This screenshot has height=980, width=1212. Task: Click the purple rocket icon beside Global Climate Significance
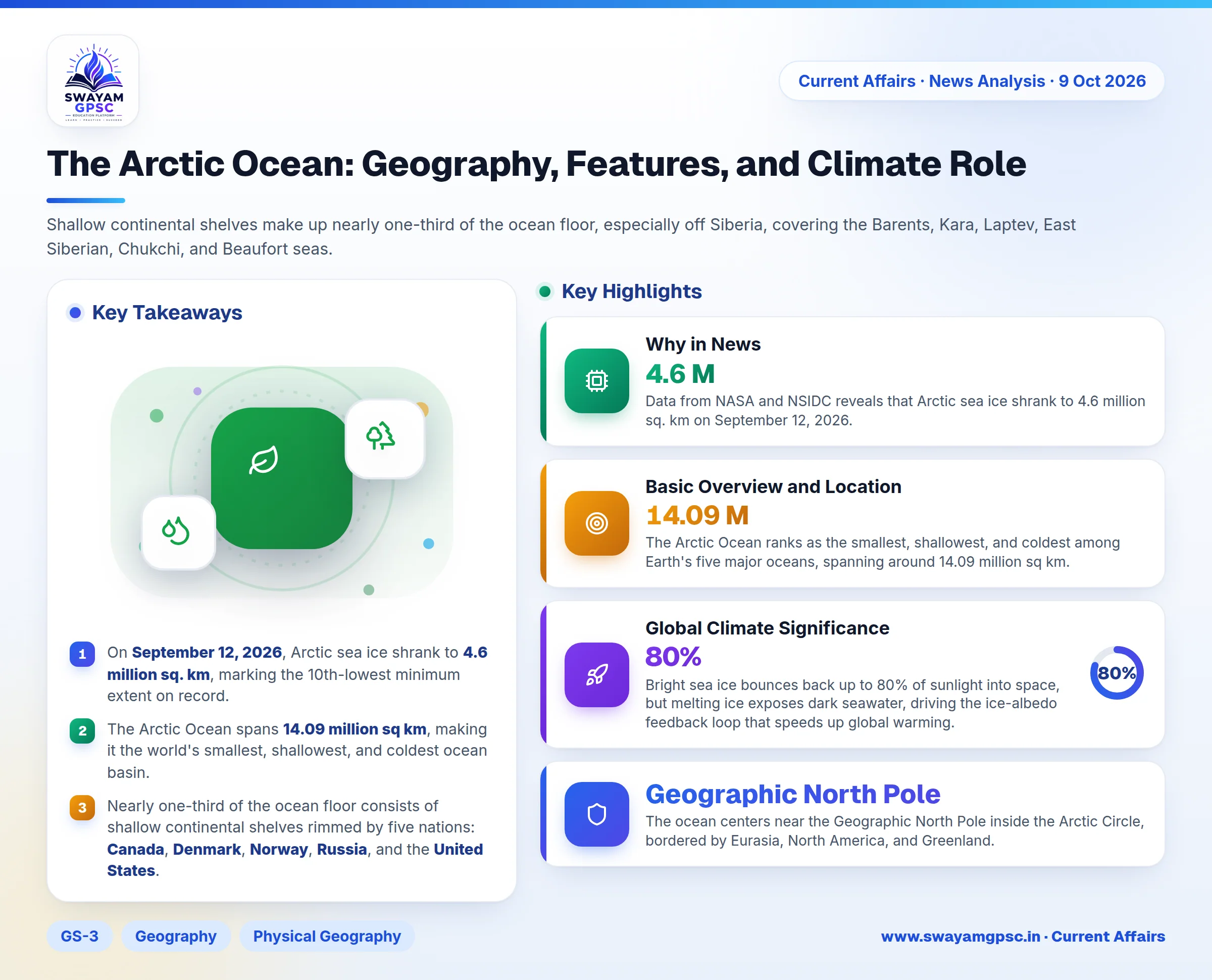pos(596,674)
